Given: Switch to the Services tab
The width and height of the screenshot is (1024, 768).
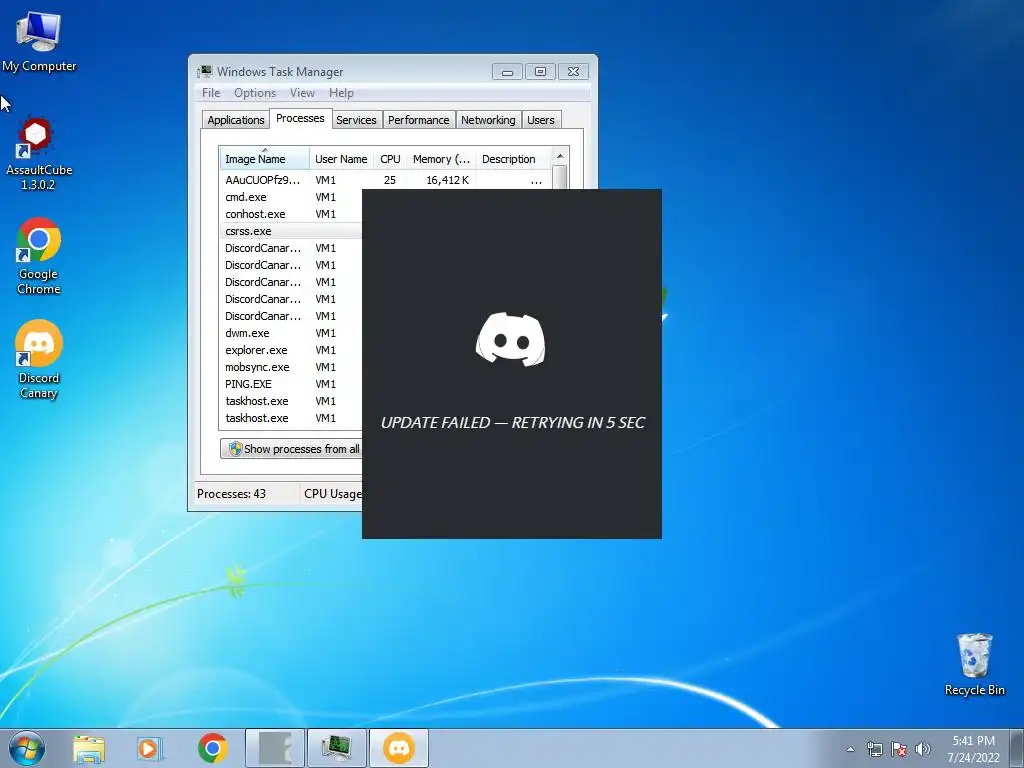Looking at the screenshot, I should coord(356,120).
